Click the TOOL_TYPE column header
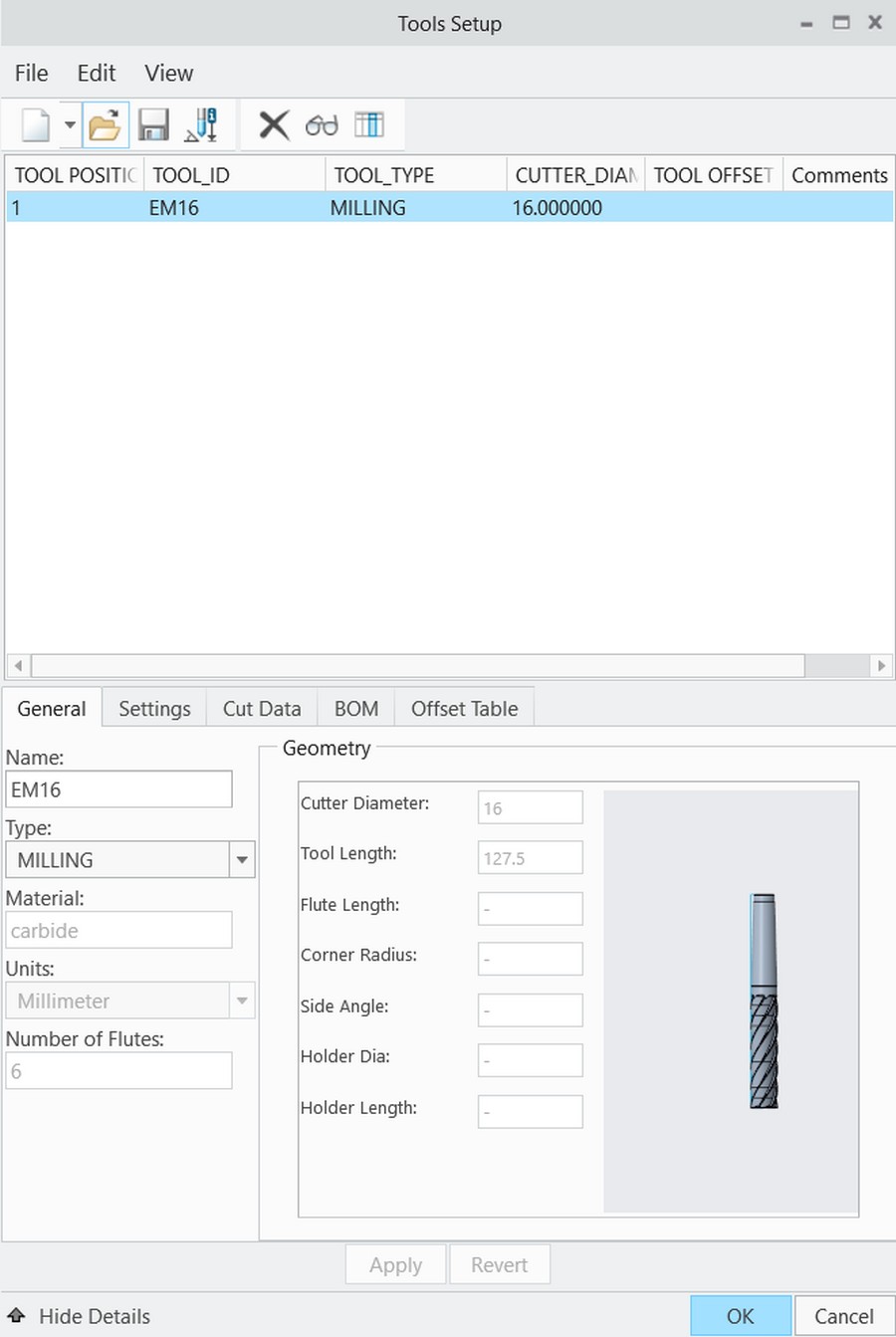 pyautogui.click(x=416, y=175)
